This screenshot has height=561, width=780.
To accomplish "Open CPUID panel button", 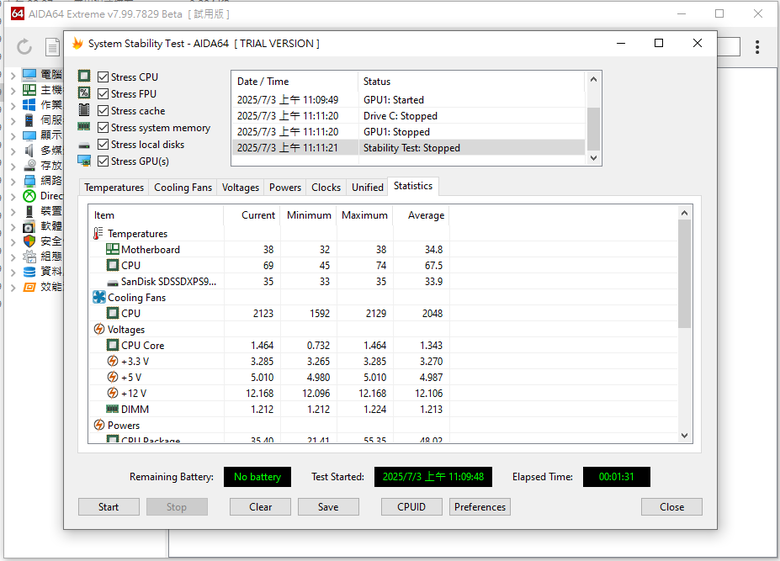I will click(x=411, y=507).
